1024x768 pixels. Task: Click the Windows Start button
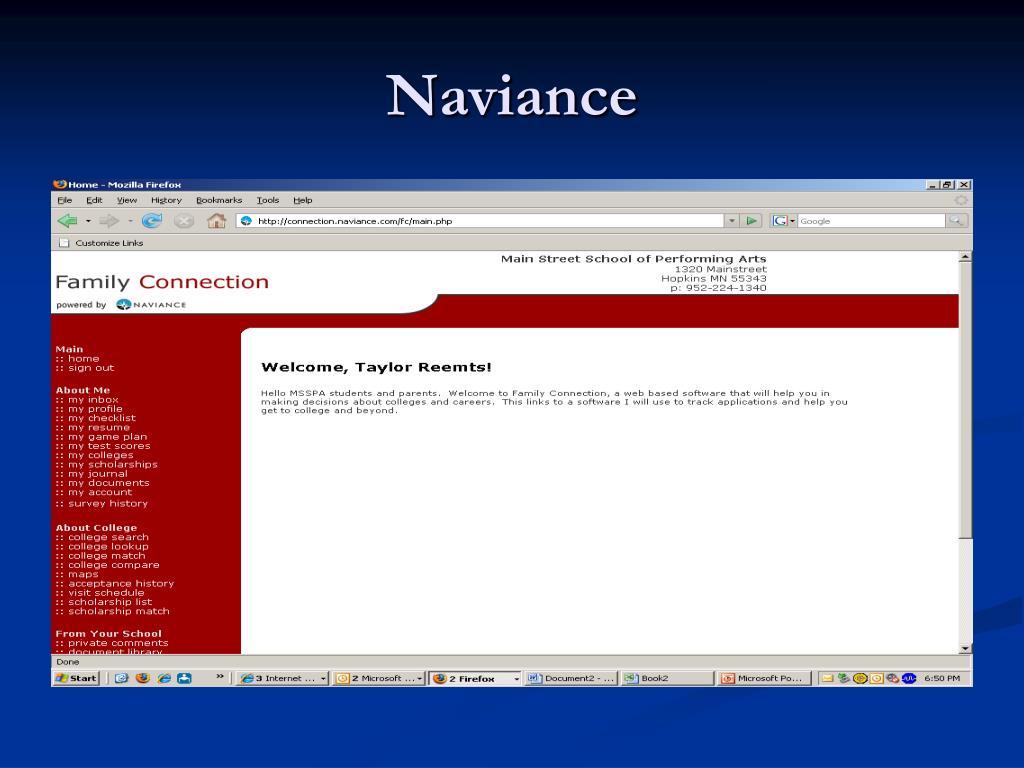coord(76,678)
